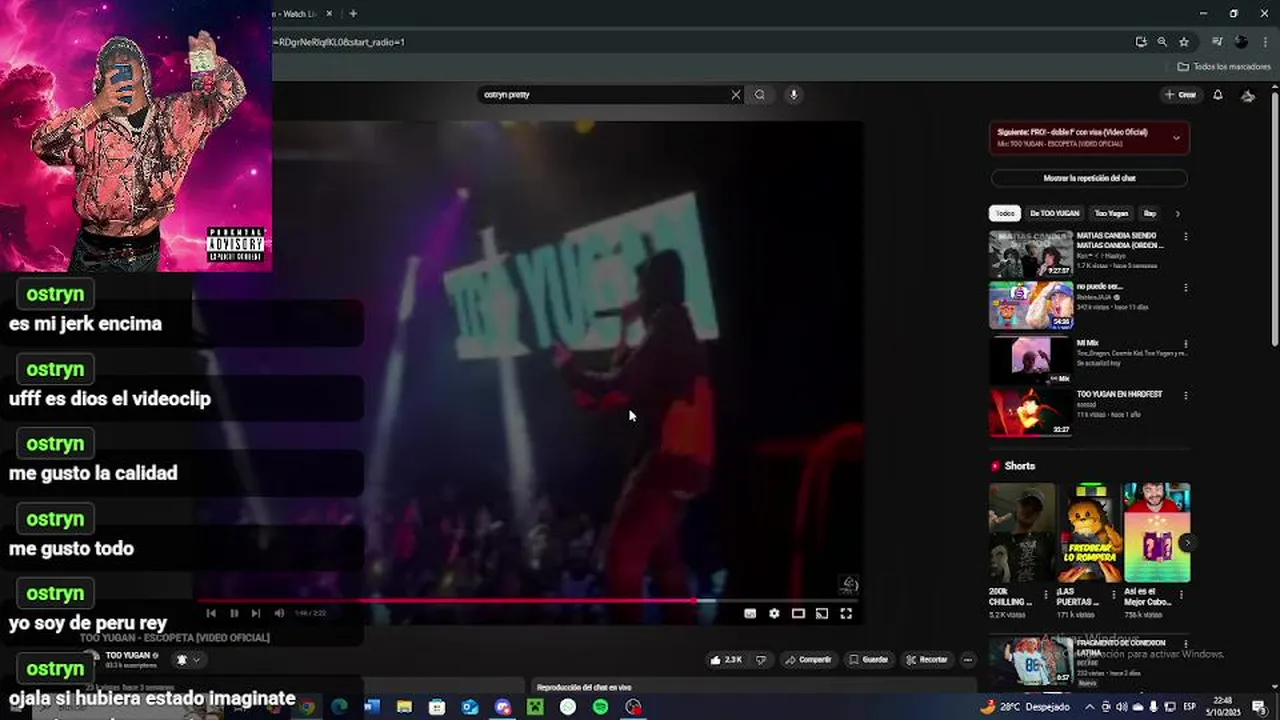Open options for '200k CHILLING' short
The image size is (1280, 720).
click(1046, 594)
